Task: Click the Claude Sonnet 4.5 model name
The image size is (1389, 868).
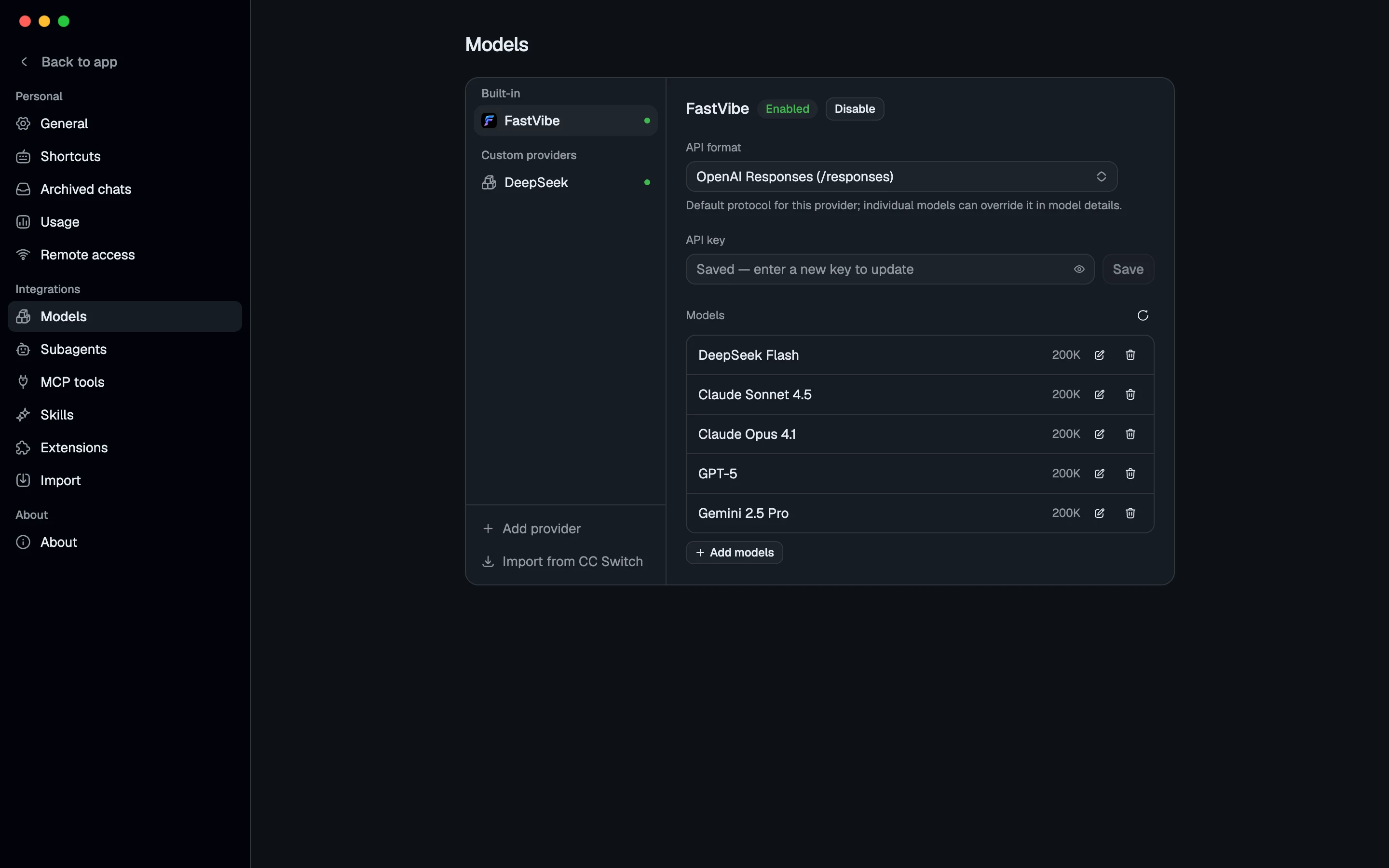Action: click(x=754, y=394)
